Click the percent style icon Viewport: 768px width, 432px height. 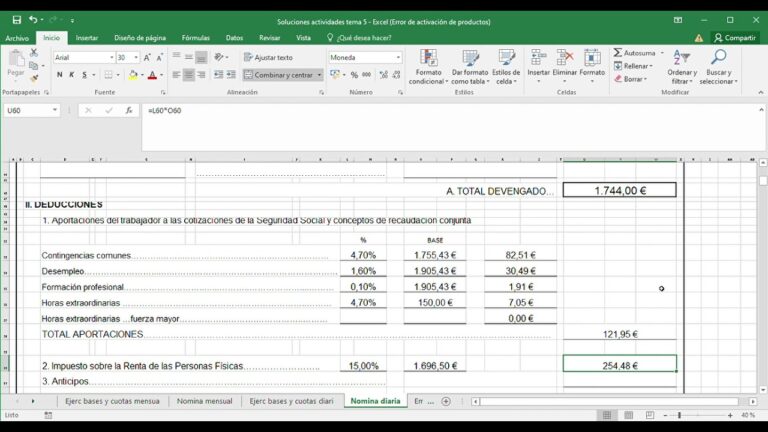click(x=354, y=75)
